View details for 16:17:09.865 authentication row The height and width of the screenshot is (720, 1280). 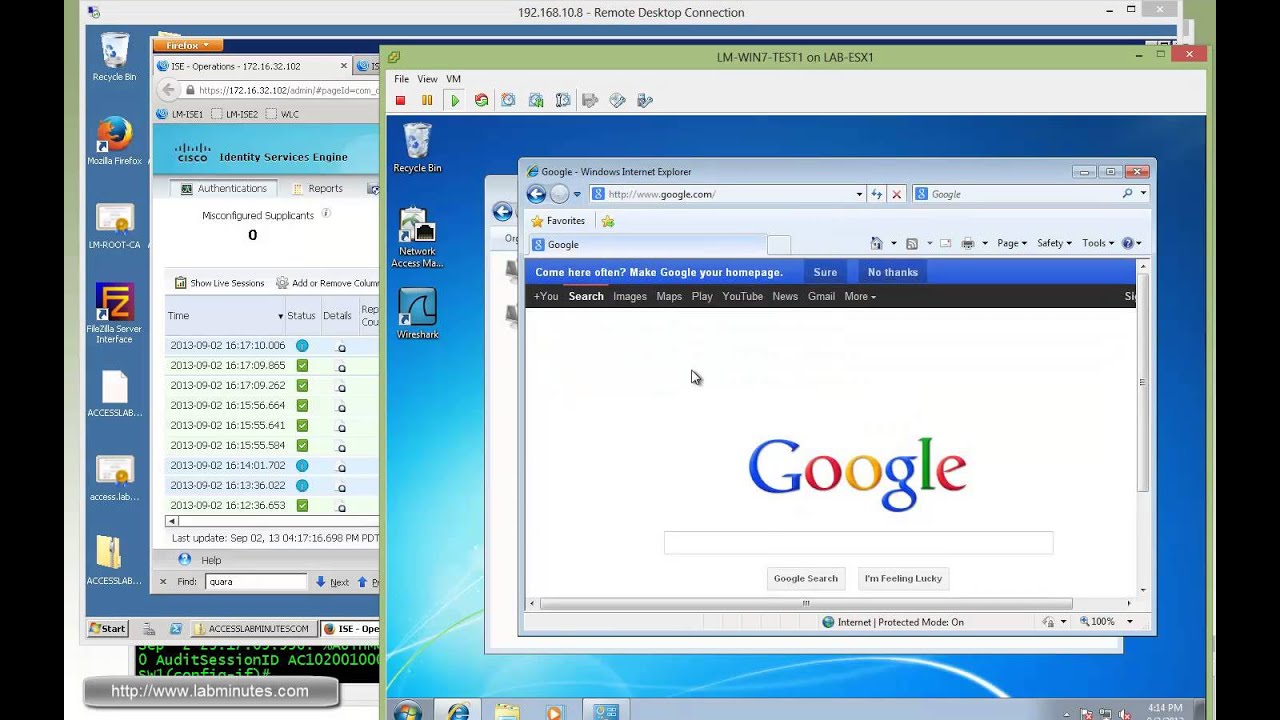341,366
